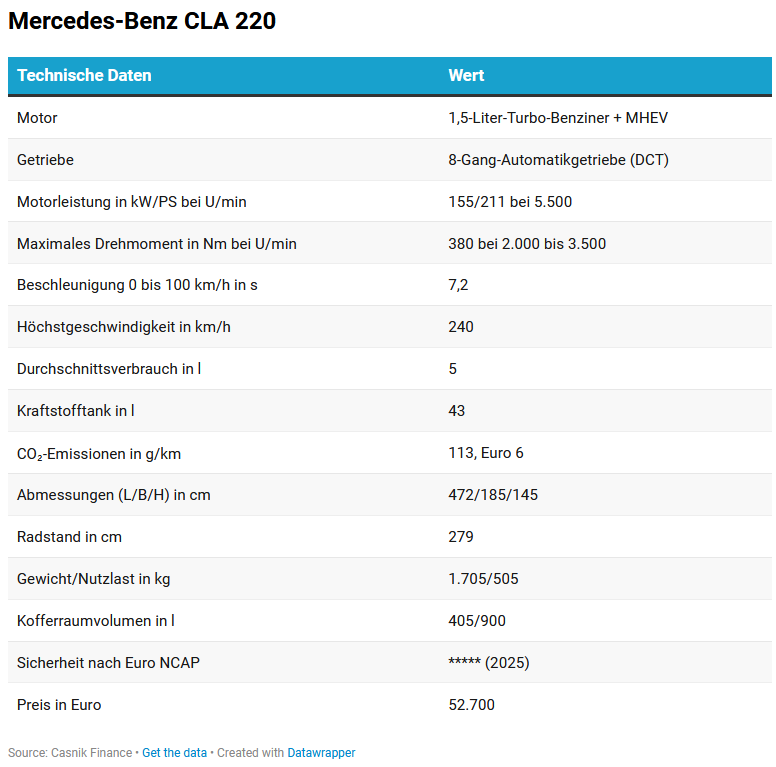
Task: Open the Datawrapper link in the footer
Action: 321,753
